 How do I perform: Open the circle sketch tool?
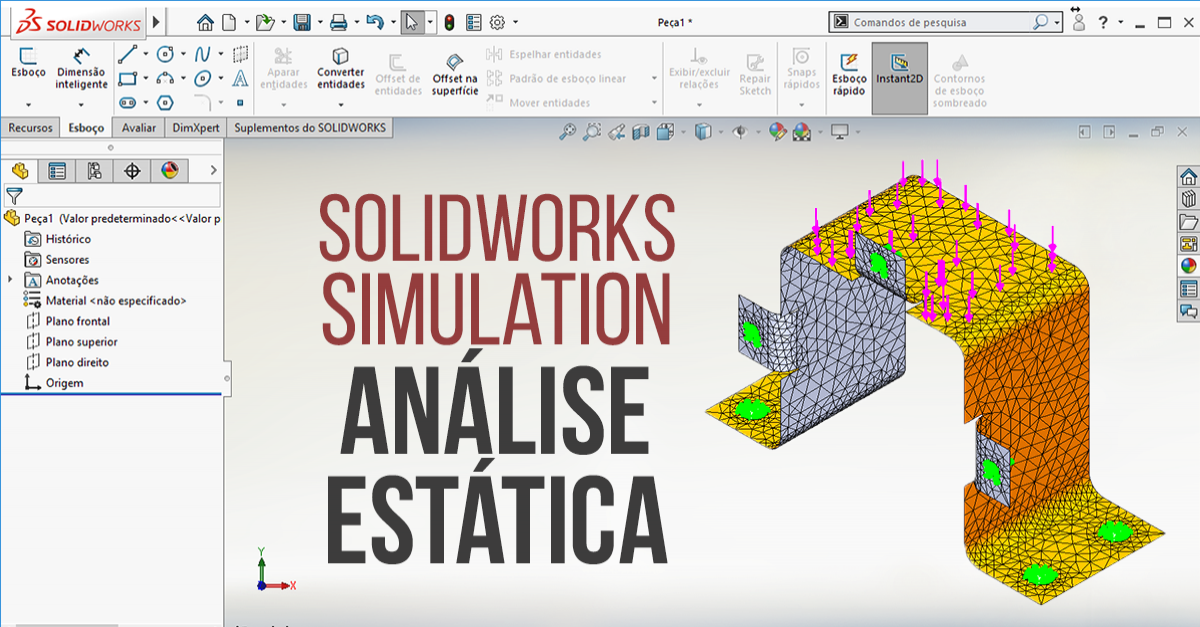tap(165, 54)
